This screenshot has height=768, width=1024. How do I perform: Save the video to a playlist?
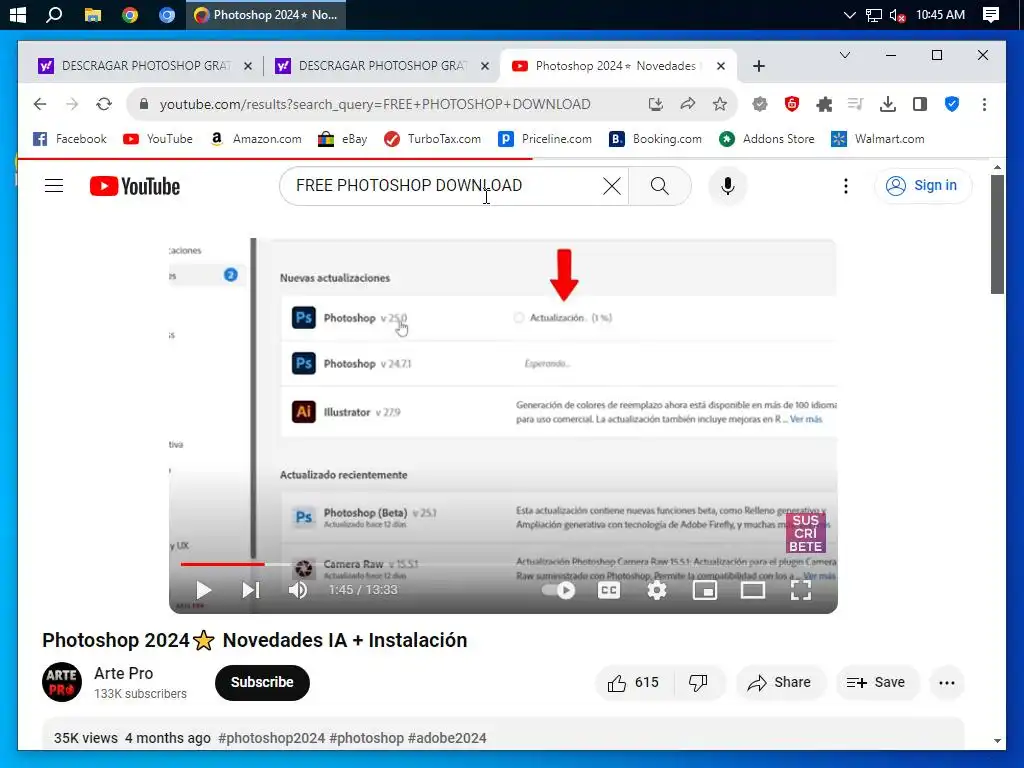coord(876,682)
